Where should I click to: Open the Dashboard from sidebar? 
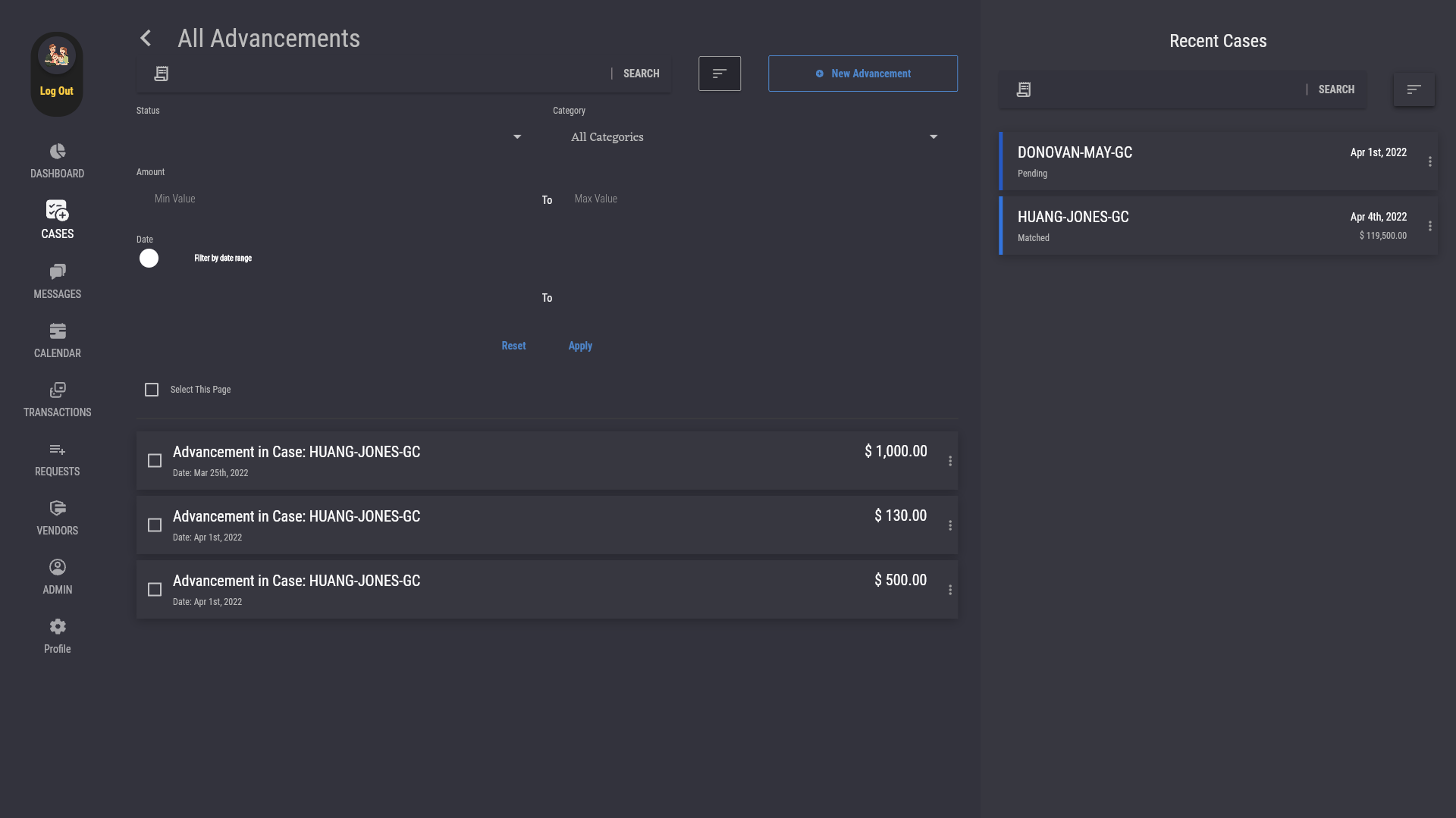[57, 161]
